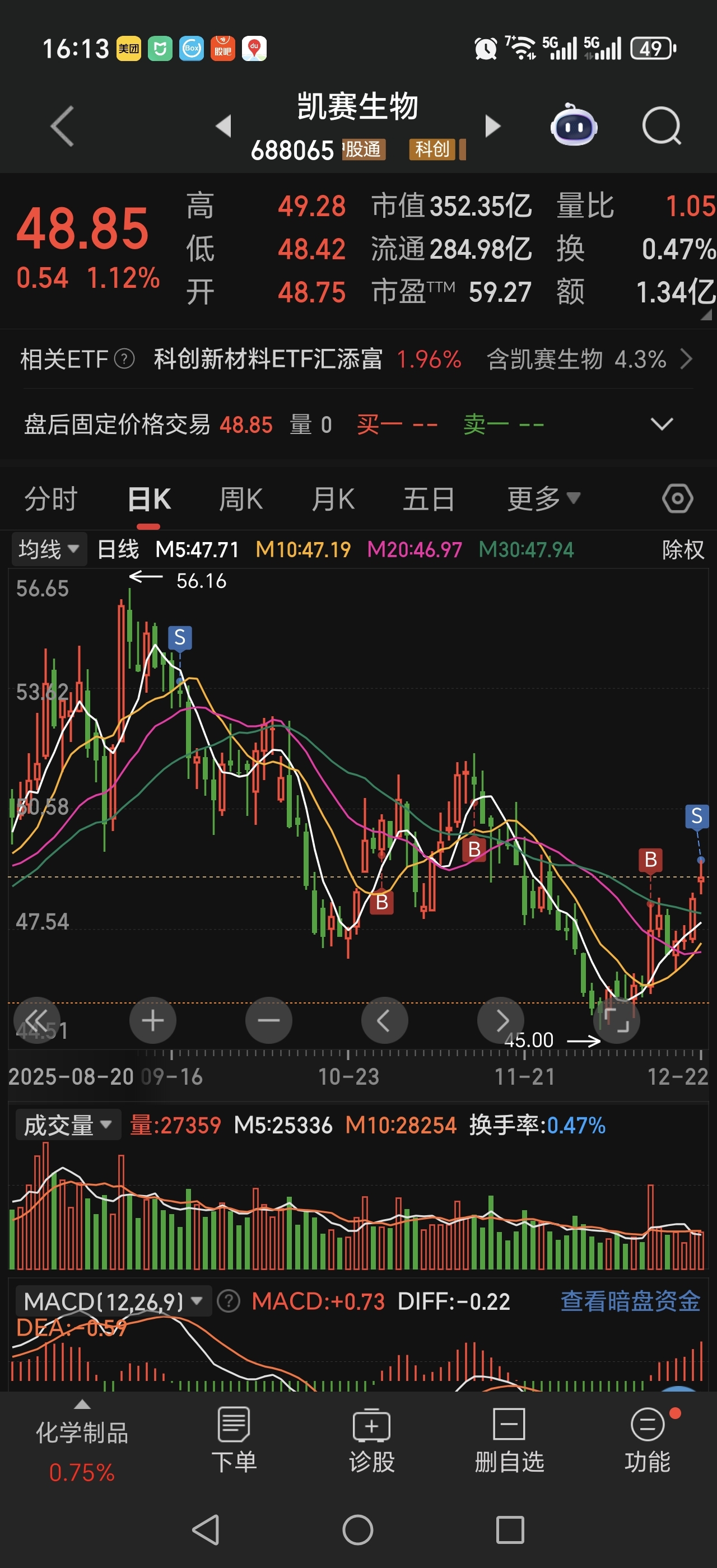The height and width of the screenshot is (1568, 717).
Task: Tap the M10:47.19 moving average value
Action: (x=303, y=550)
